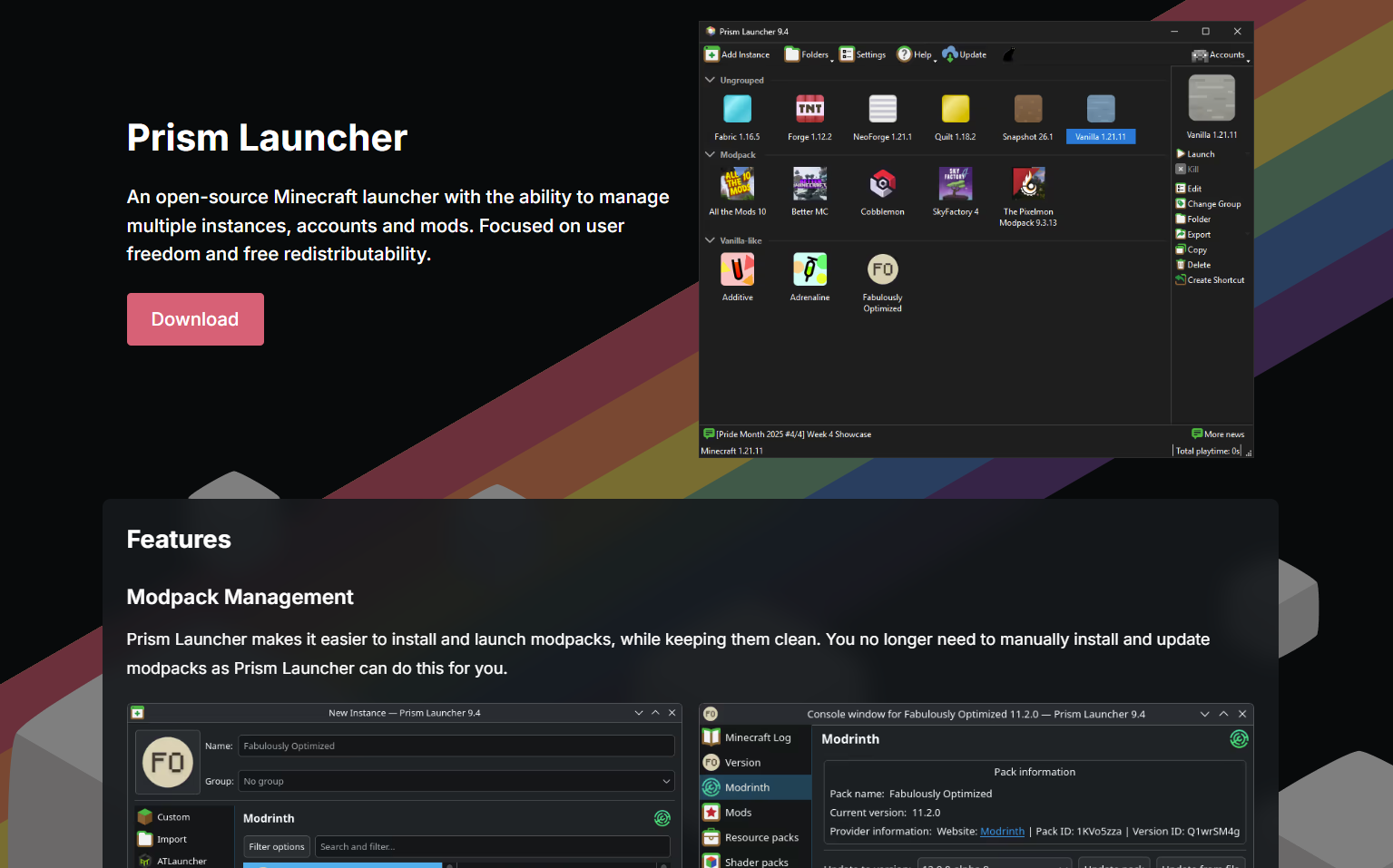Follow the Modrinth website link

tap(1002, 832)
